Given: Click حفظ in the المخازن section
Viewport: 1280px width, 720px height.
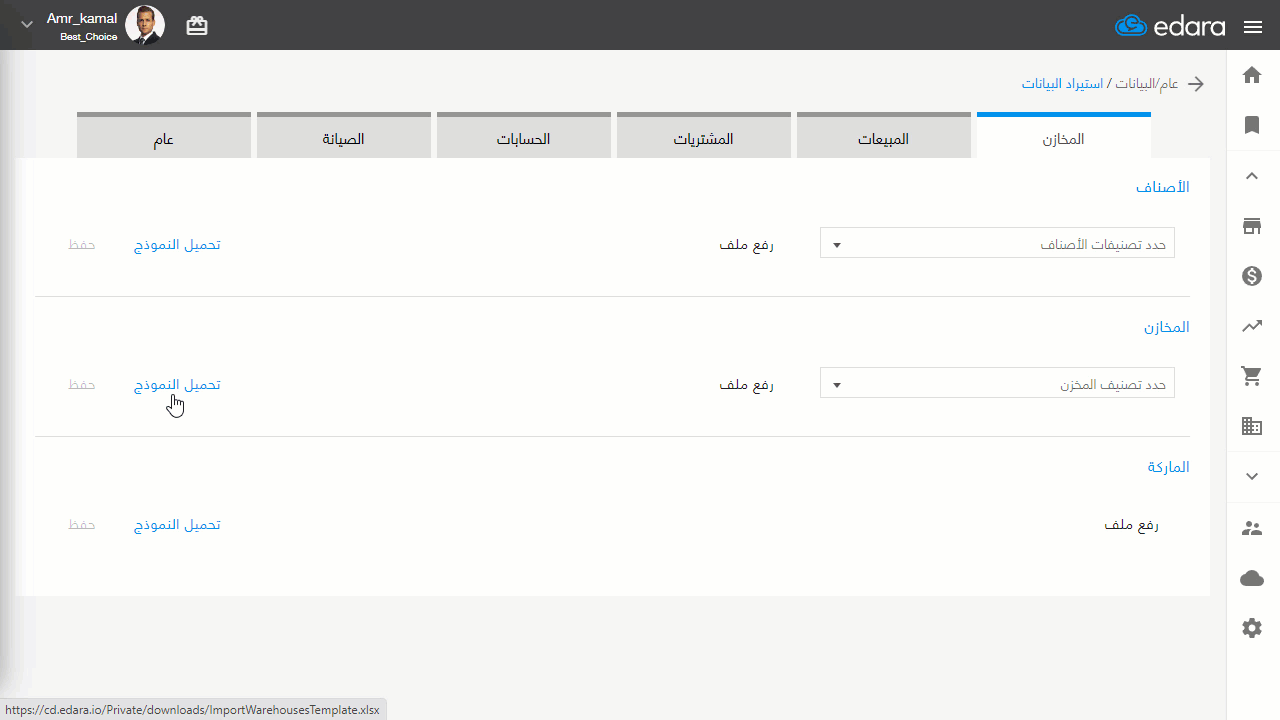Looking at the screenshot, I should tap(82, 384).
